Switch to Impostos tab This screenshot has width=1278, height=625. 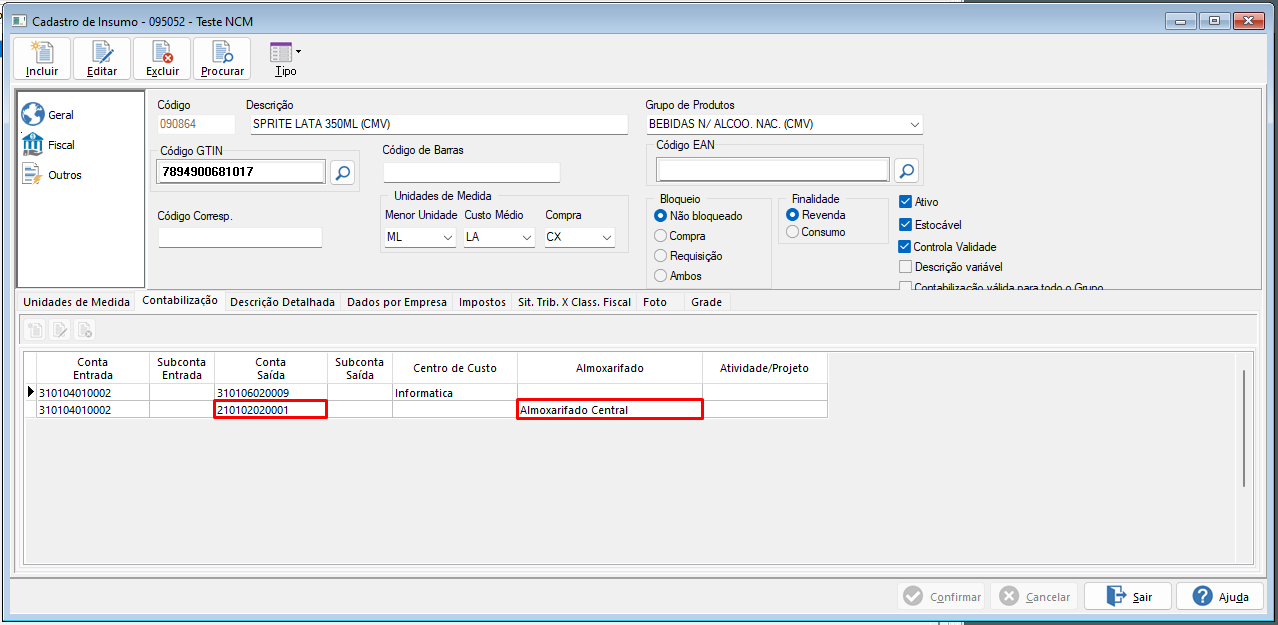tap(483, 302)
